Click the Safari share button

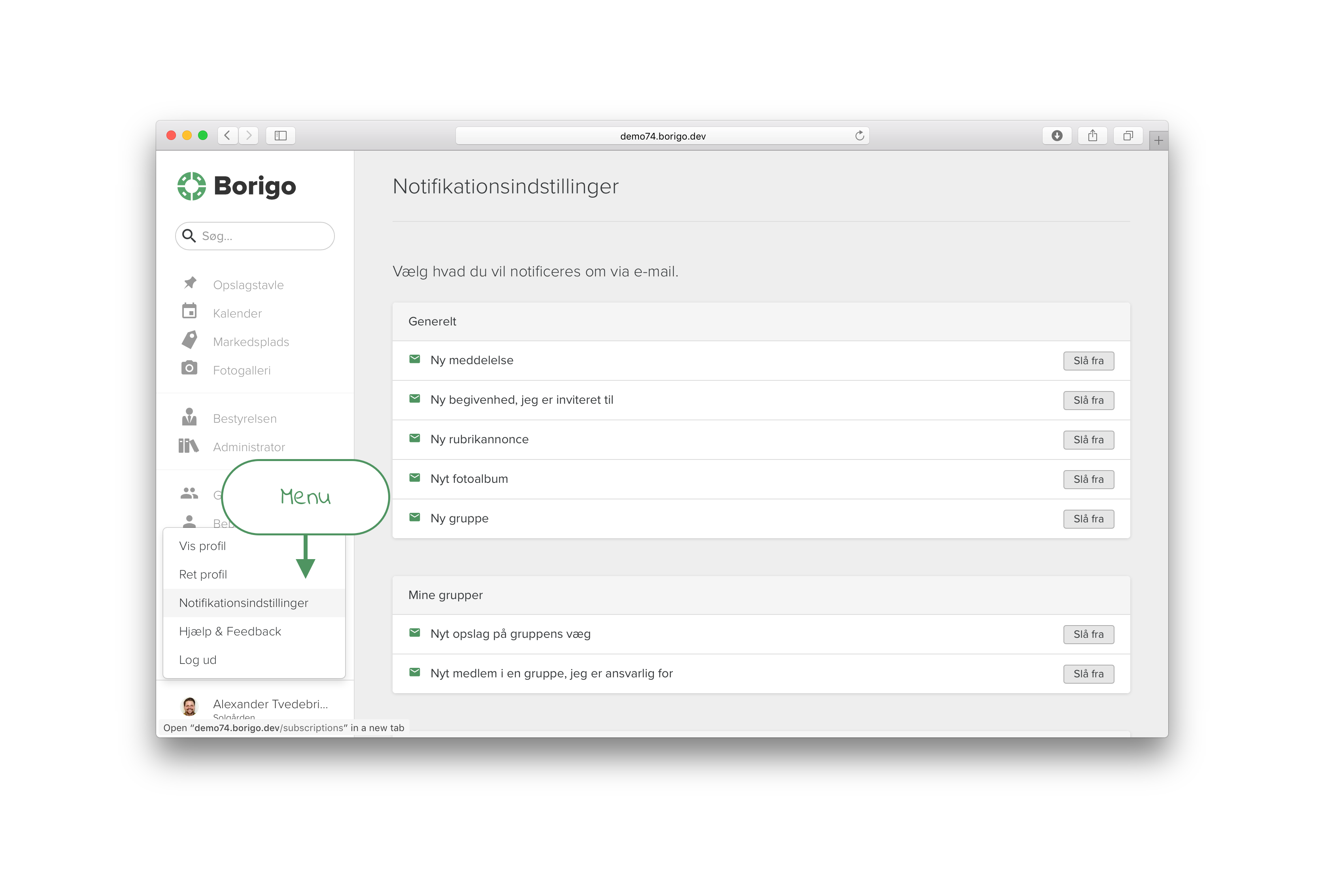tap(1092, 136)
